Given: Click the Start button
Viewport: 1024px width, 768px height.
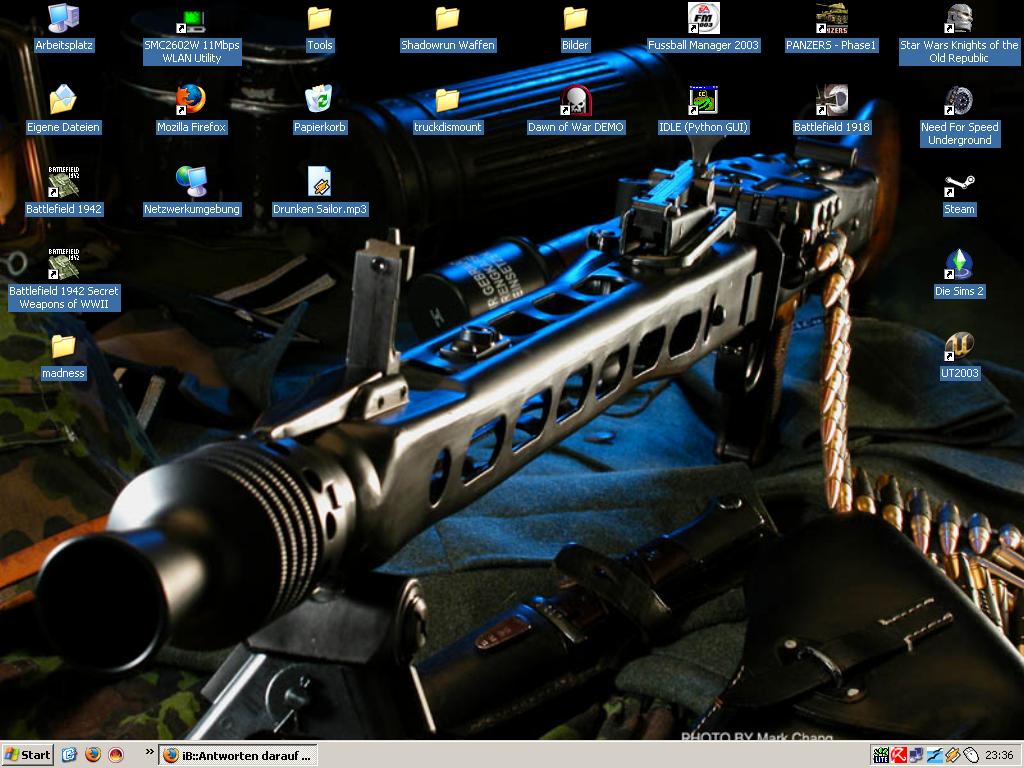Looking at the screenshot, I should click(x=28, y=755).
